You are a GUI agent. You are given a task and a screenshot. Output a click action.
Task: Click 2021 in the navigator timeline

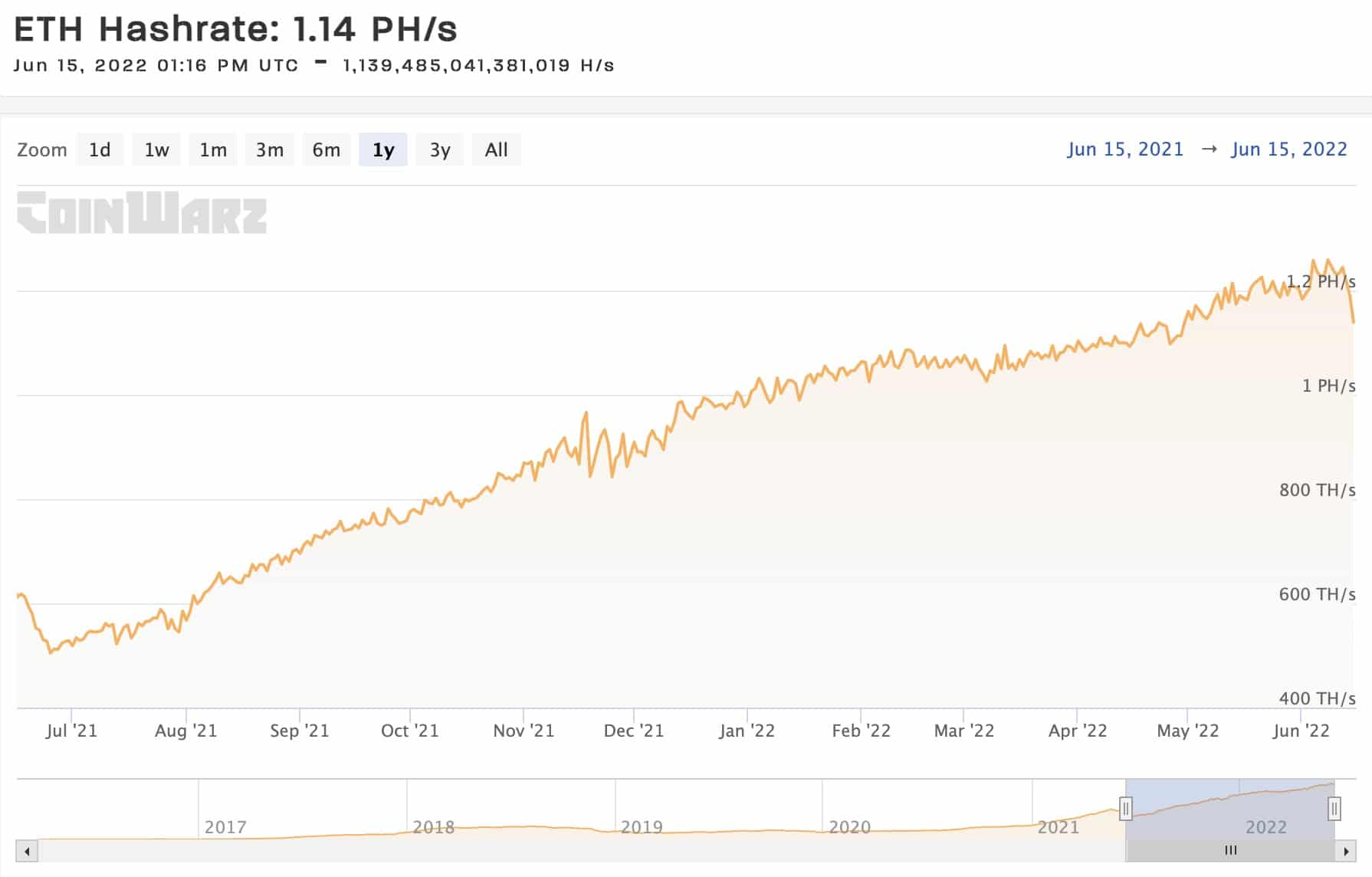1059,827
